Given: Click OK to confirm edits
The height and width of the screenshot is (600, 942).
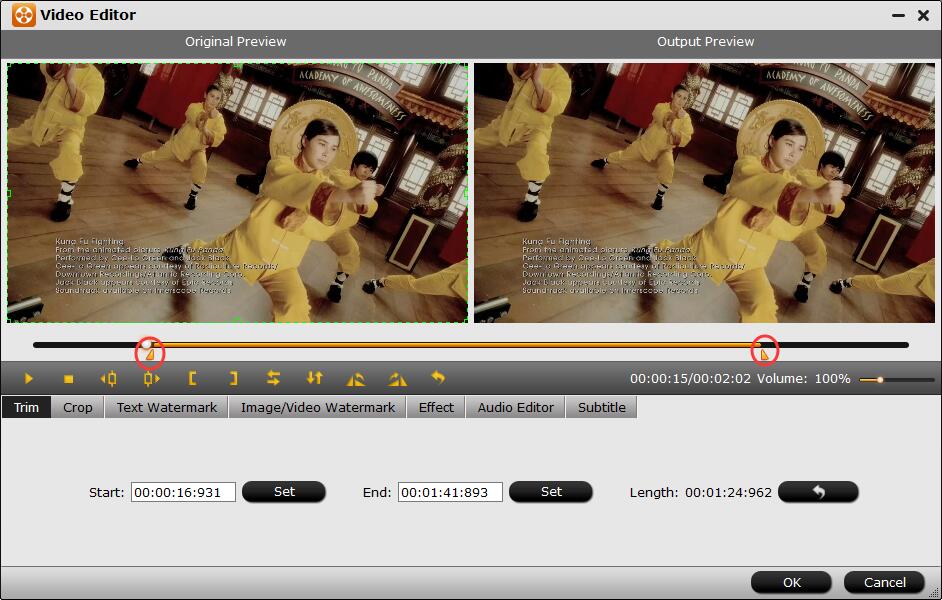Looking at the screenshot, I should click(791, 582).
